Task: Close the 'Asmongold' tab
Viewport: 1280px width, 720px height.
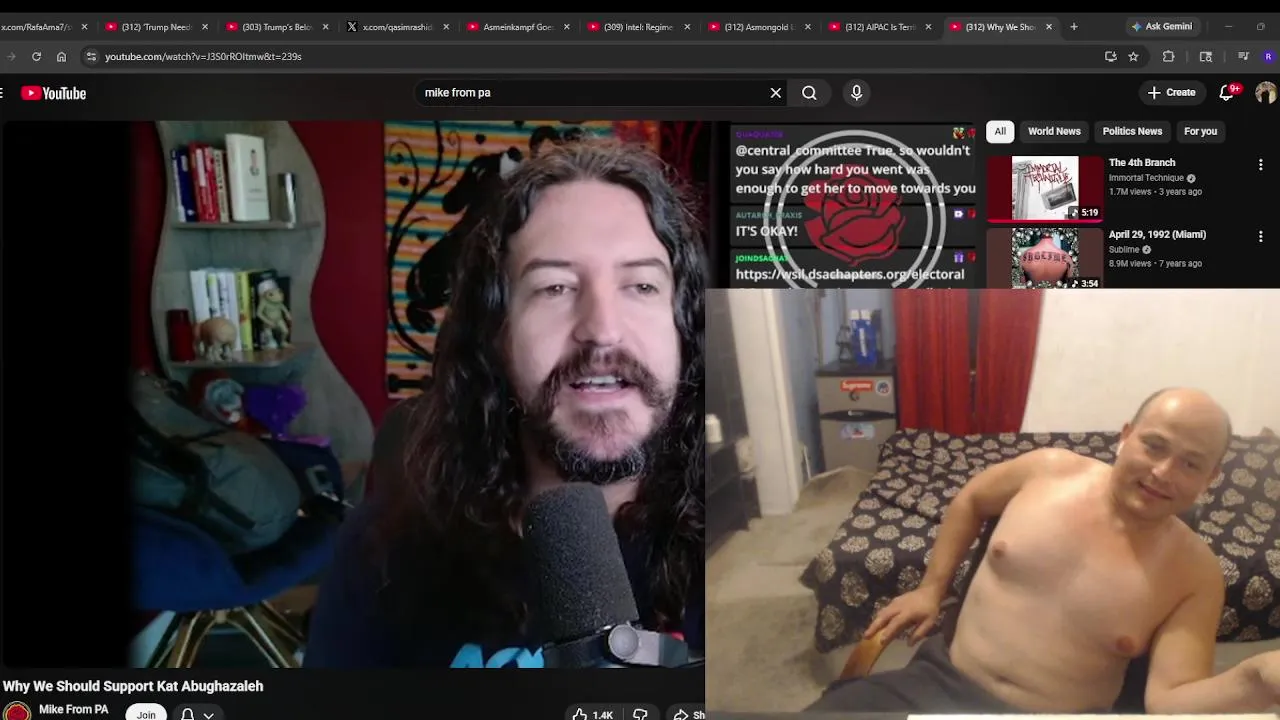Action: [x=808, y=27]
